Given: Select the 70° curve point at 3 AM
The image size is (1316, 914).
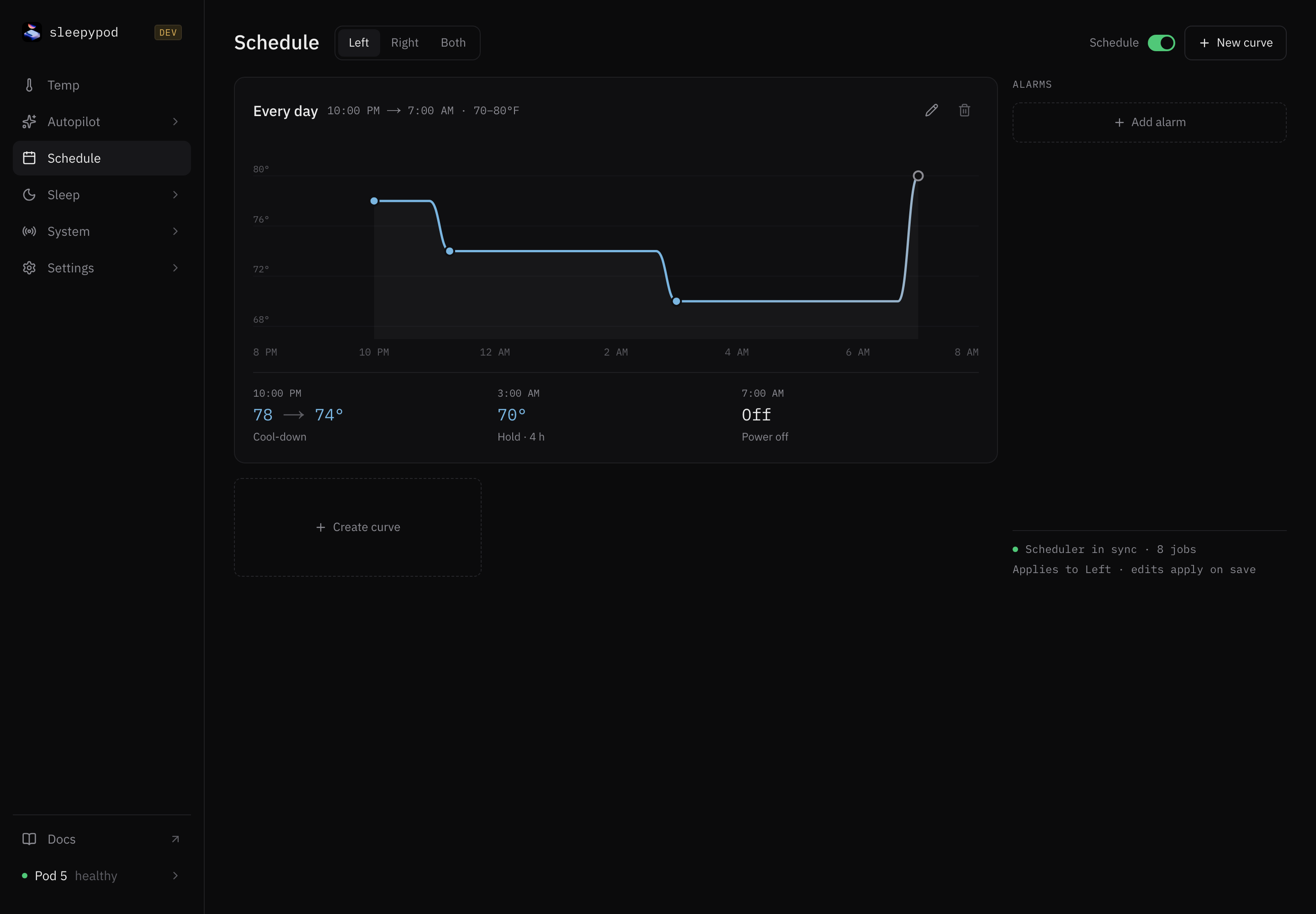Looking at the screenshot, I should (x=676, y=301).
